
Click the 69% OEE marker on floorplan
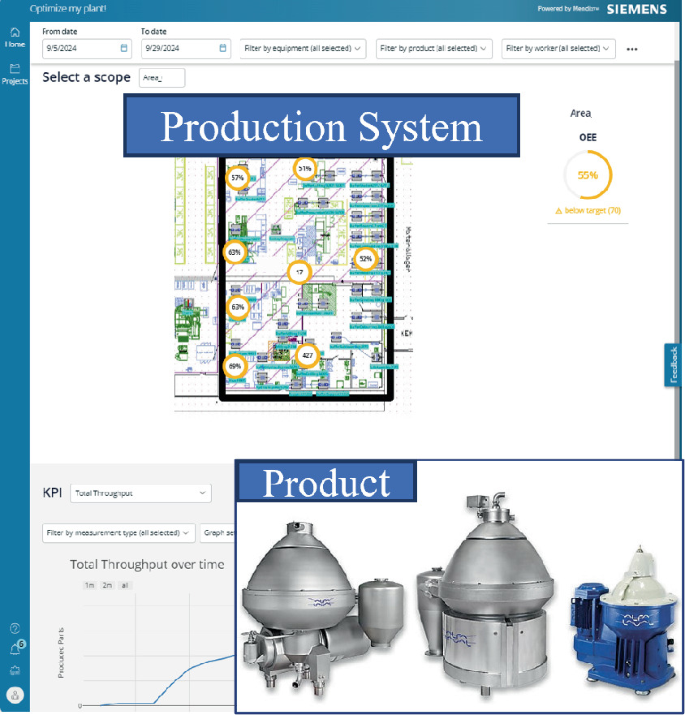point(234,366)
